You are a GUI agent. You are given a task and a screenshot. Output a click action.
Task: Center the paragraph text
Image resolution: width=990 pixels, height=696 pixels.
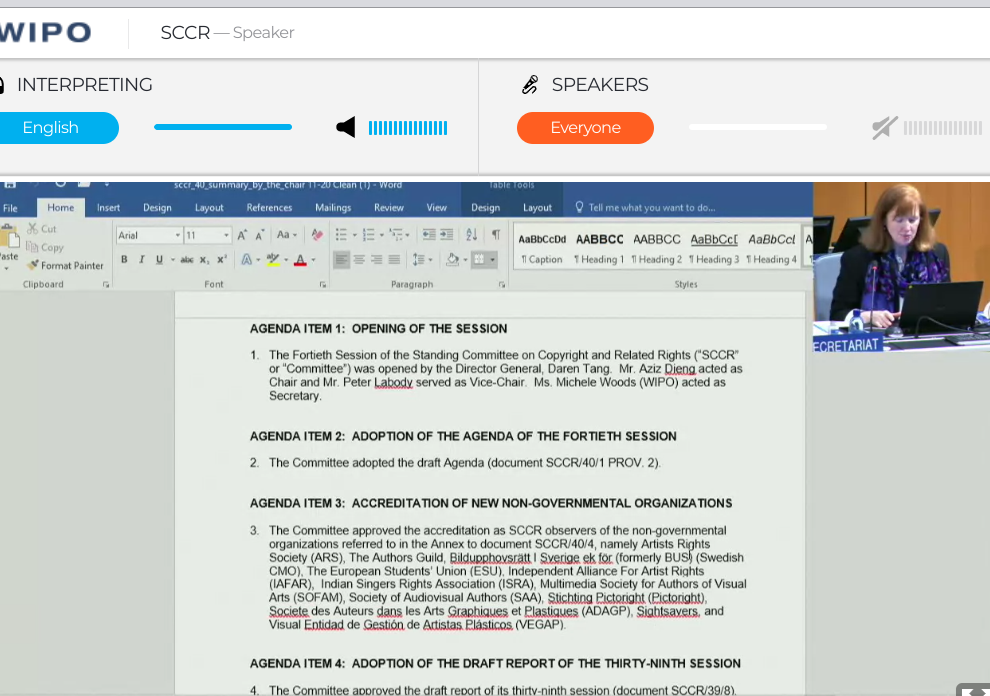pyautogui.click(x=359, y=260)
